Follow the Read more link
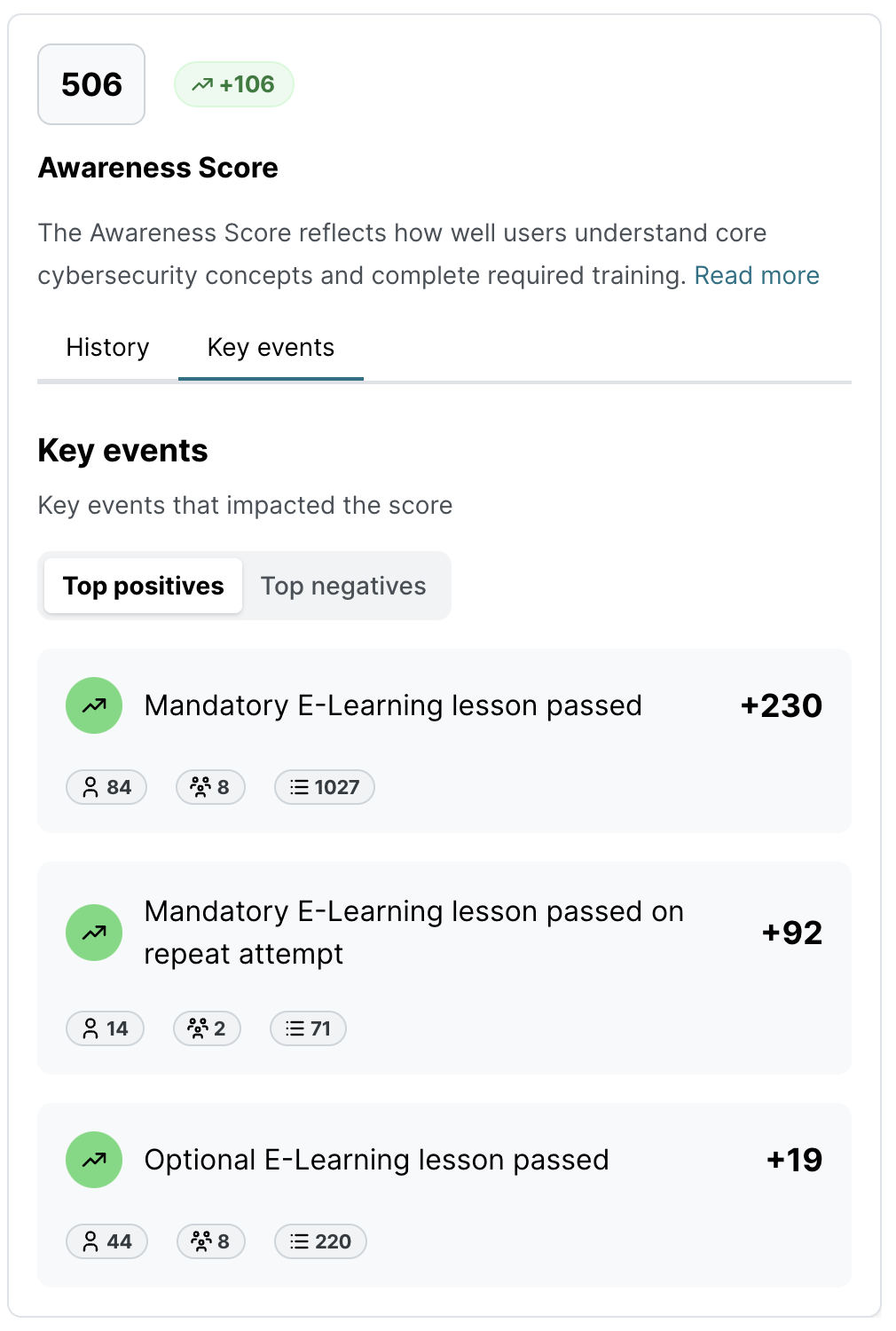This screenshot has width=896, height=1331. pyautogui.click(x=757, y=275)
